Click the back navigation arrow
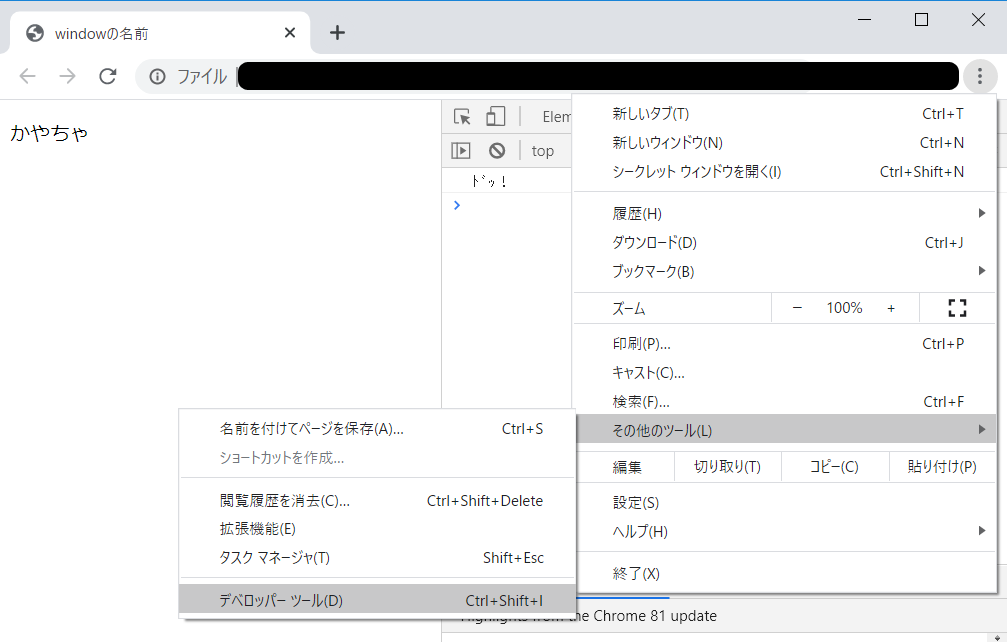This screenshot has height=642, width=1007. point(27,76)
